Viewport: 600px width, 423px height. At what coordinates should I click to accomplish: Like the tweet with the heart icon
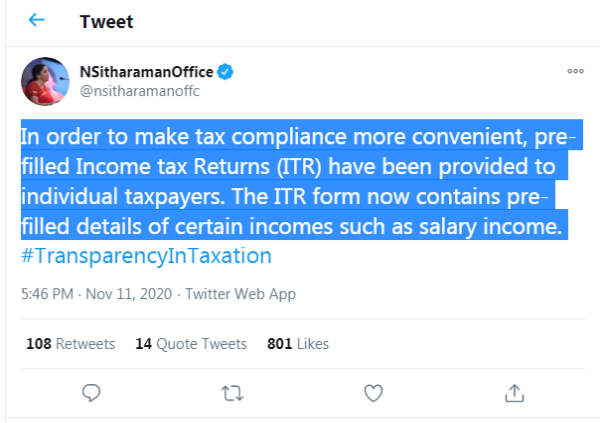(373, 392)
